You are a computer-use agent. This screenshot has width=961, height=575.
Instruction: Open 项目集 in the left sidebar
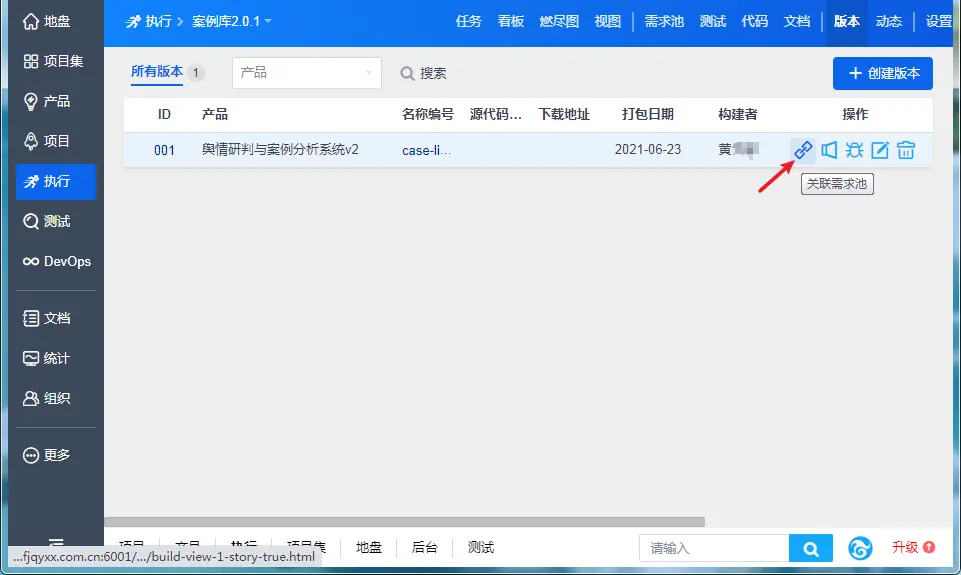tap(56, 61)
